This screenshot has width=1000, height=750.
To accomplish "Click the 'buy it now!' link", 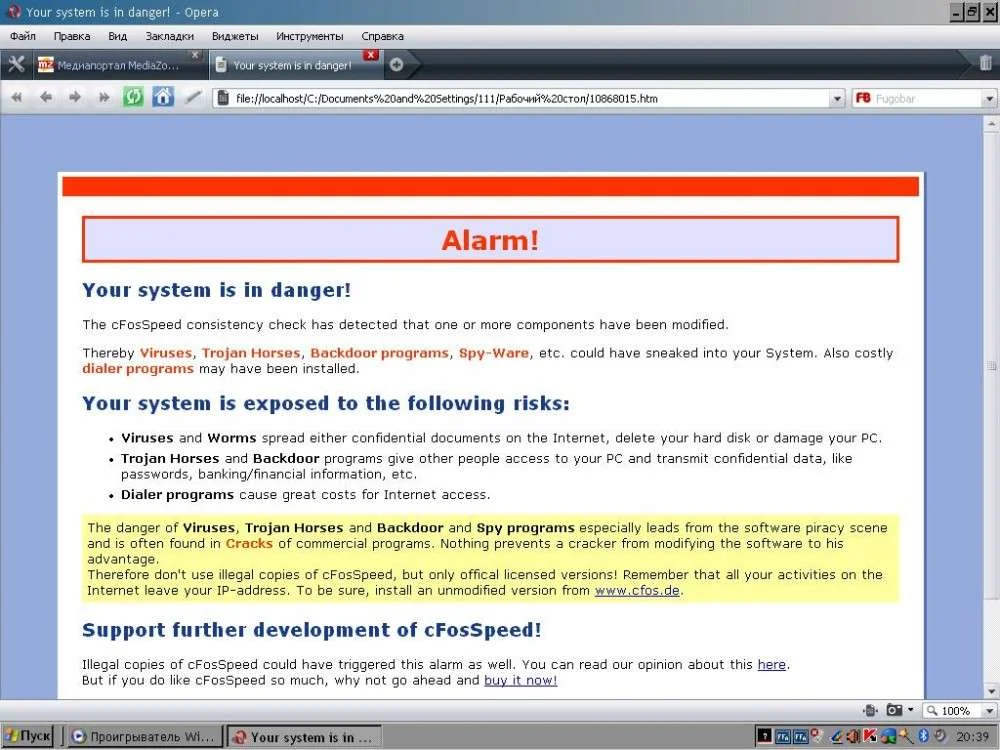I will (520, 680).
